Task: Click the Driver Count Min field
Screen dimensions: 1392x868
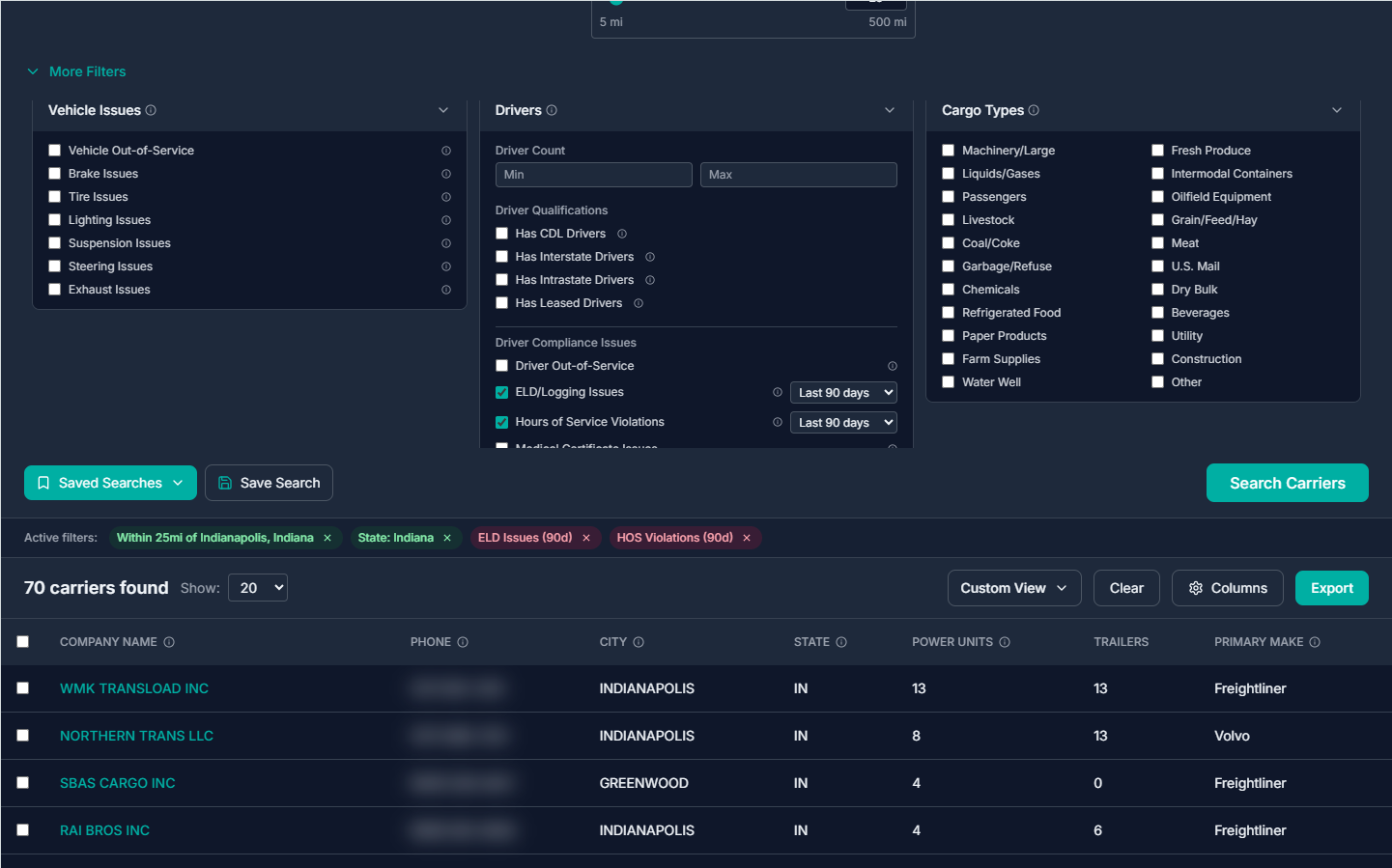Action: (x=593, y=175)
